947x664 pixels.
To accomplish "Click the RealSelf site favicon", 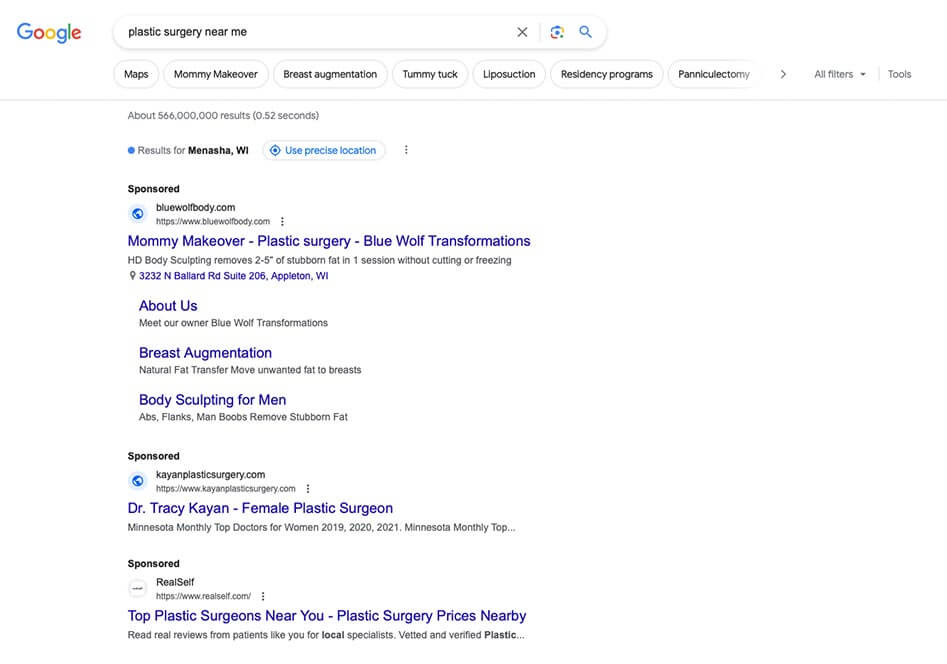I will [138, 589].
